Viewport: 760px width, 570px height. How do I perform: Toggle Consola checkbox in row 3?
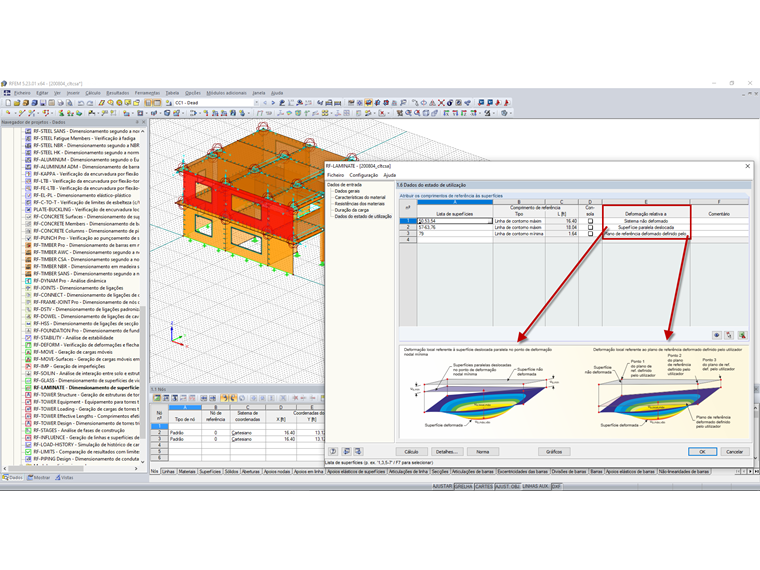coord(590,234)
